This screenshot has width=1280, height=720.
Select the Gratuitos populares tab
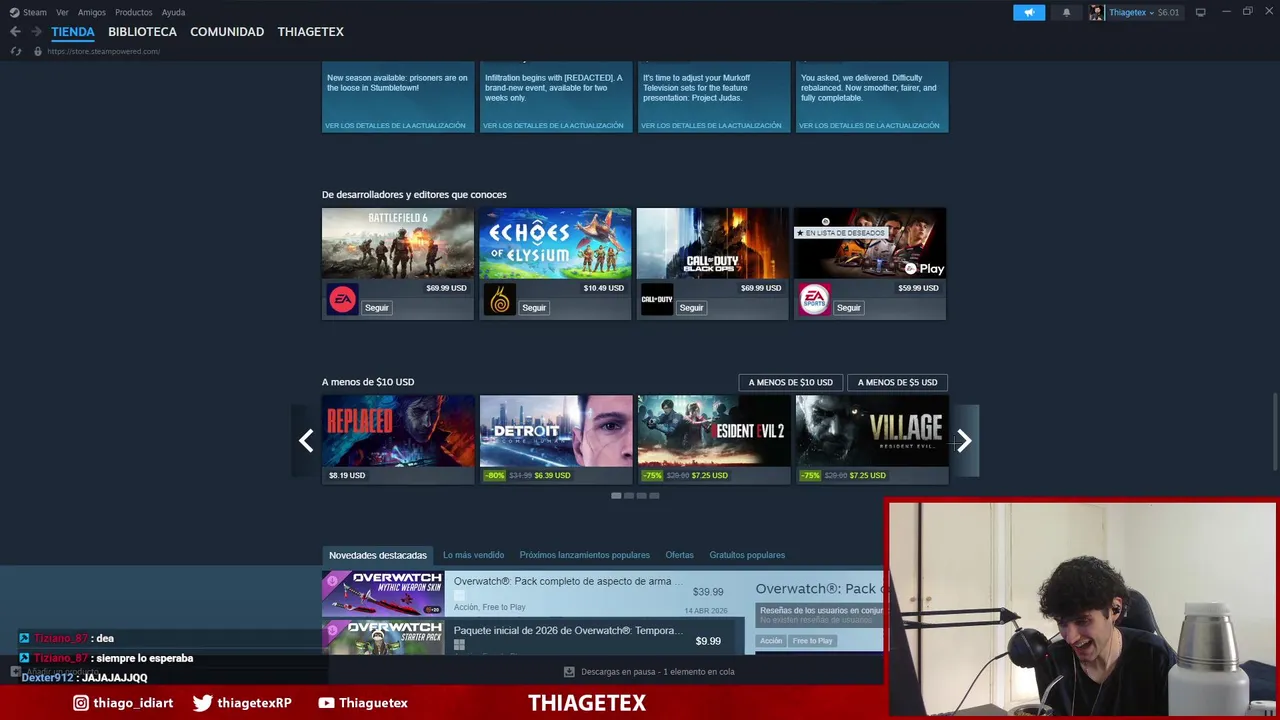pos(747,555)
